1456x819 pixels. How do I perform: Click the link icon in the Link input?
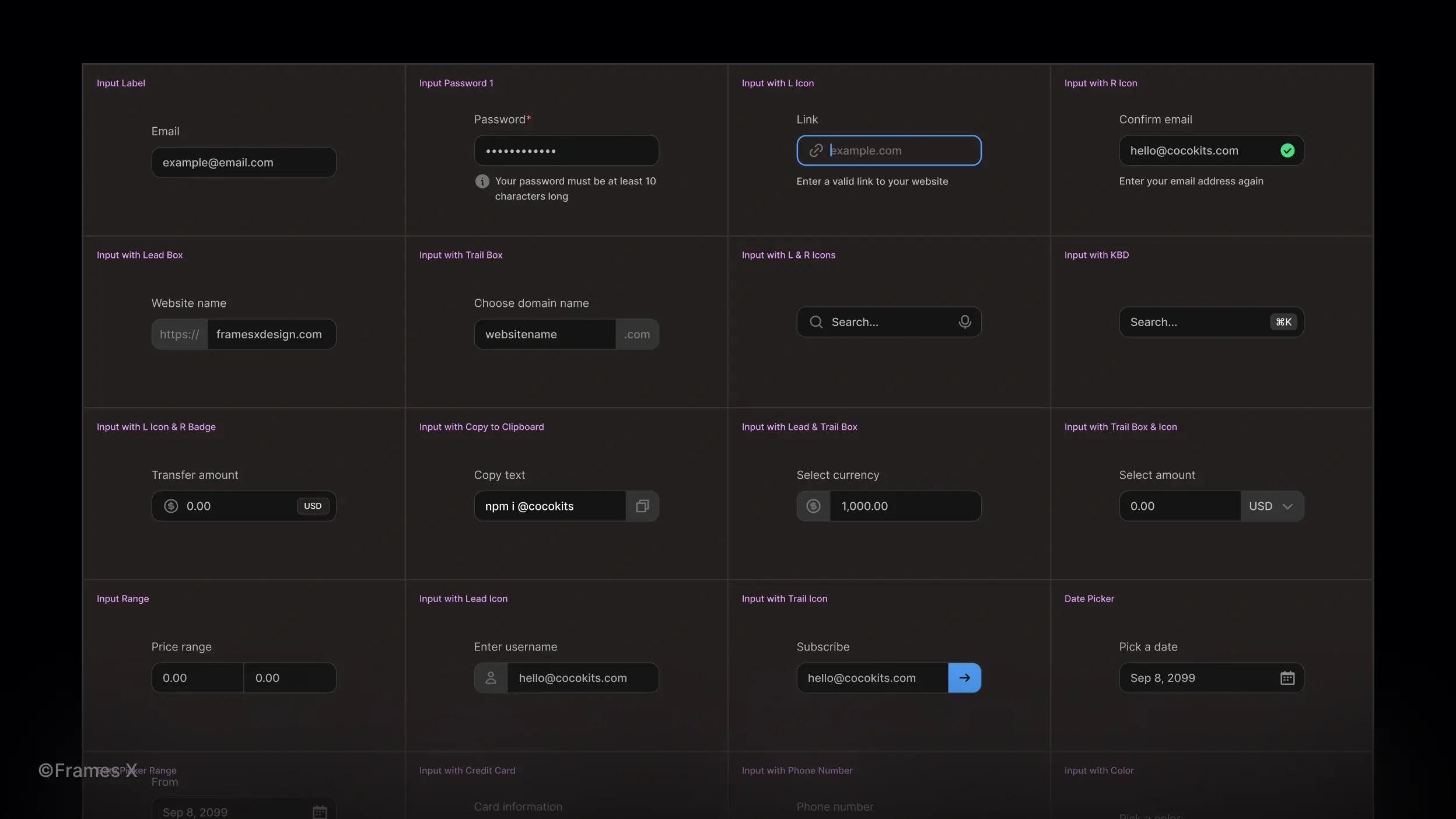click(815, 150)
